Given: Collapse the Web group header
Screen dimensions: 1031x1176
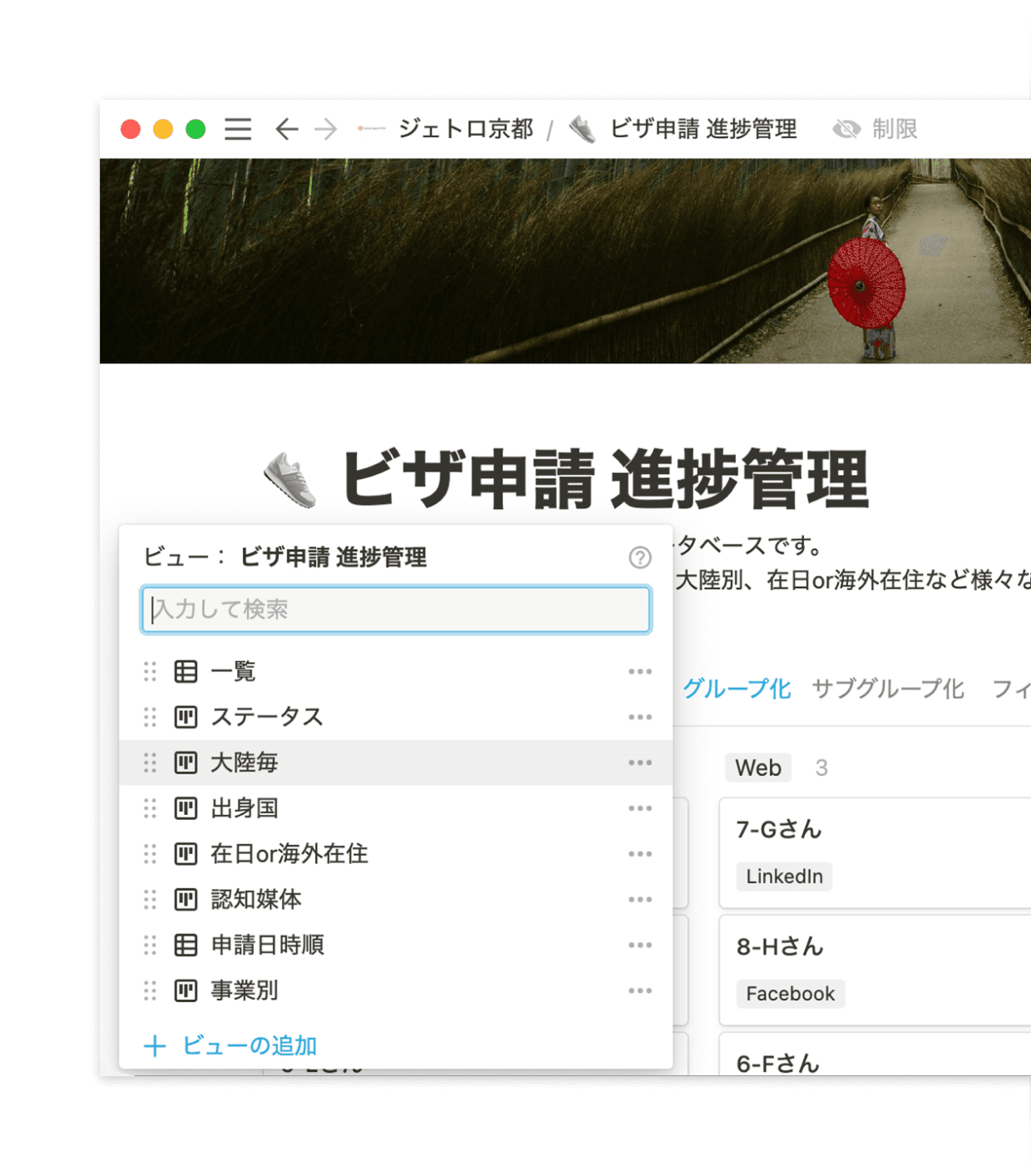Looking at the screenshot, I should pyautogui.click(x=757, y=768).
